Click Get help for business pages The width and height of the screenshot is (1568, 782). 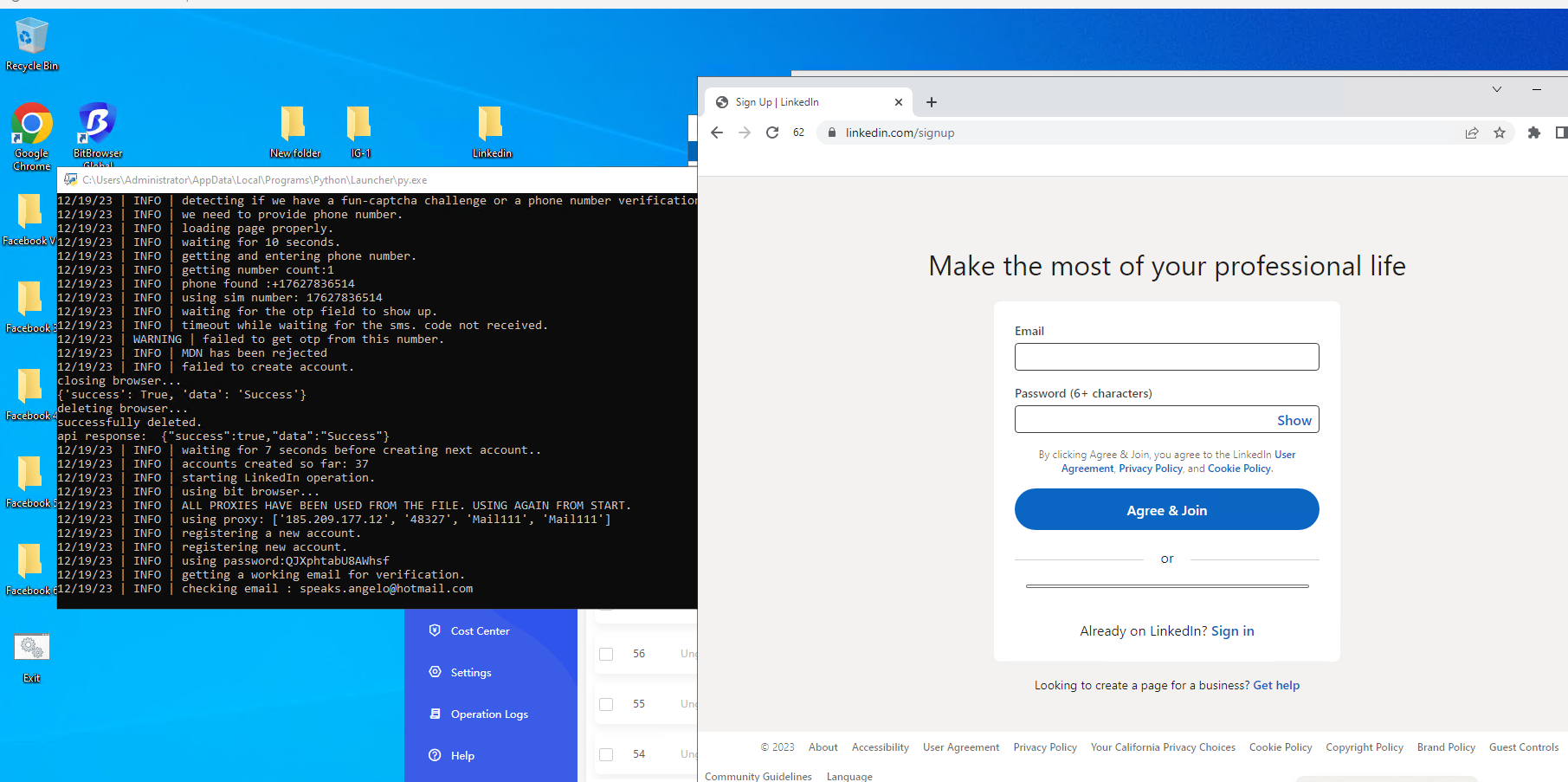[1276, 685]
